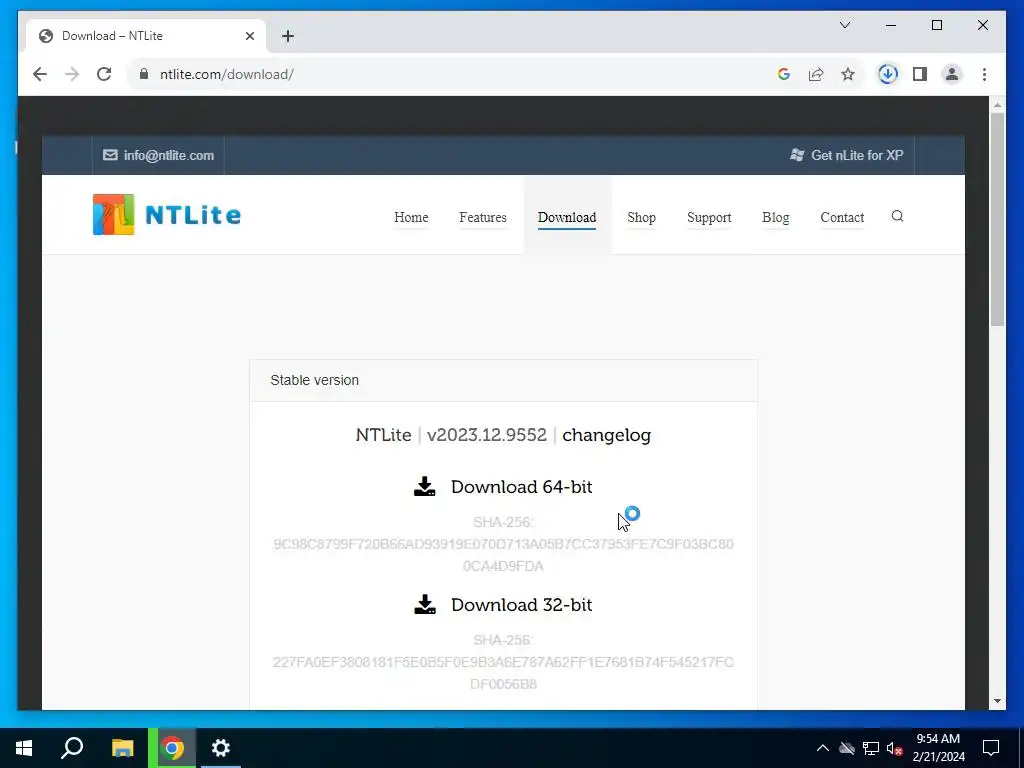Image resolution: width=1024 pixels, height=768 pixels.
Task: Click the muted volume tray icon
Action: [895, 748]
